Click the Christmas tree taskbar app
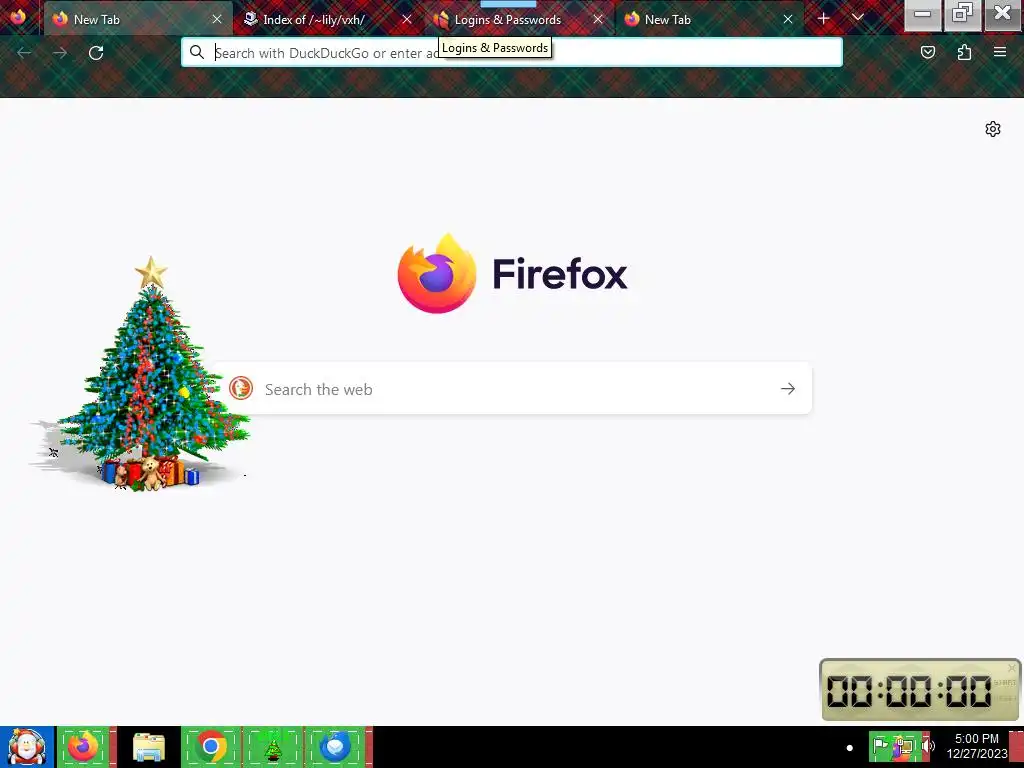Viewport: 1024px width, 768px height. coord(273,746)
